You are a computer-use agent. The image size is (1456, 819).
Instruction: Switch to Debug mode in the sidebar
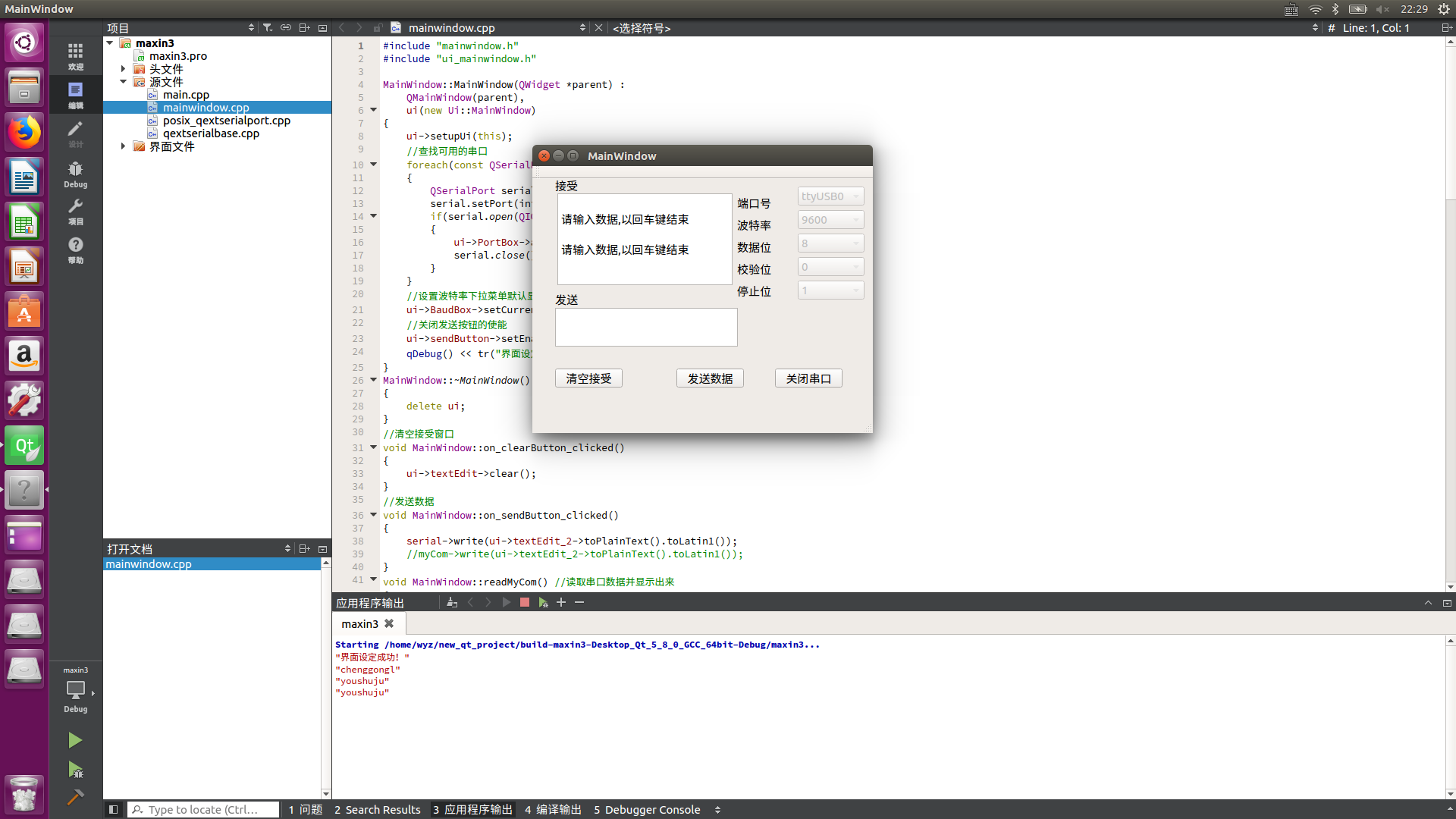[x=75, y=174]
